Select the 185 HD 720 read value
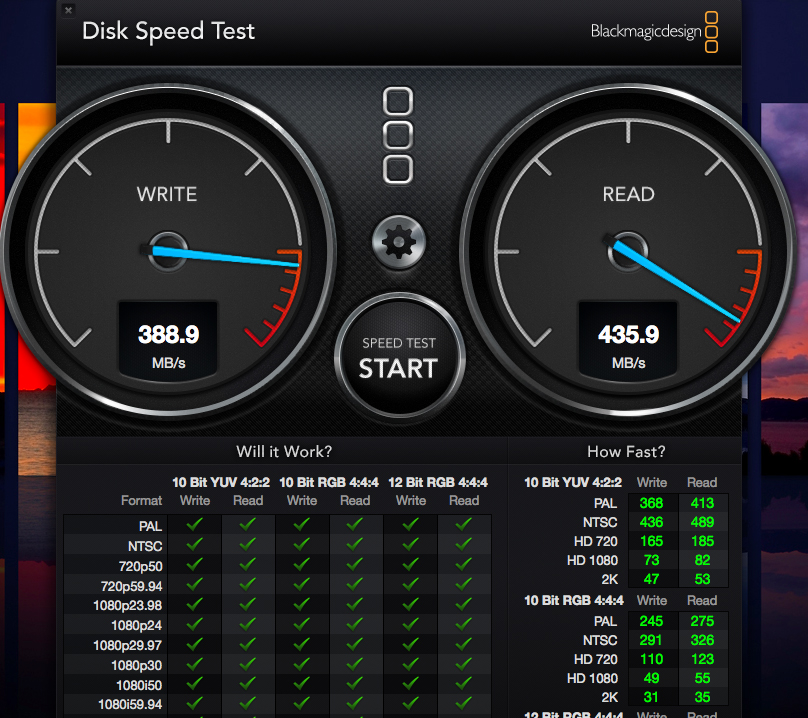 coord(702,541)
